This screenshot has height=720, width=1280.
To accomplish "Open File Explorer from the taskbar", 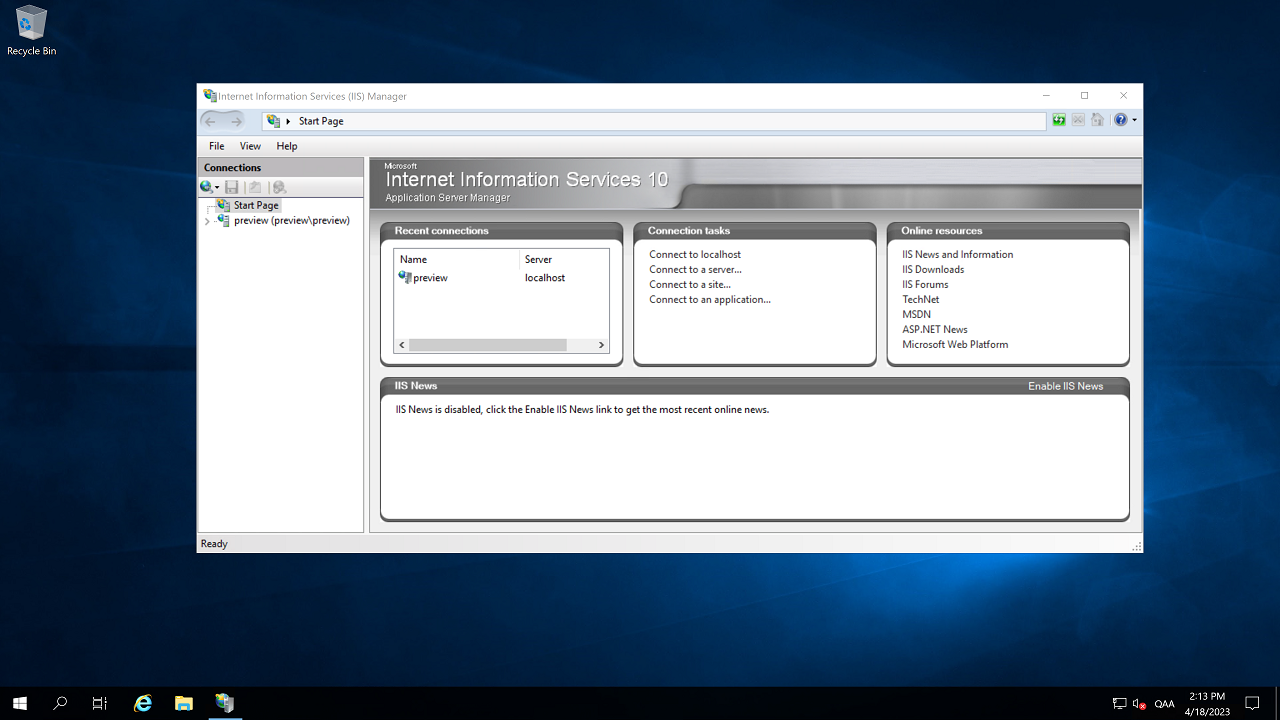I will [x=184, y=703].
